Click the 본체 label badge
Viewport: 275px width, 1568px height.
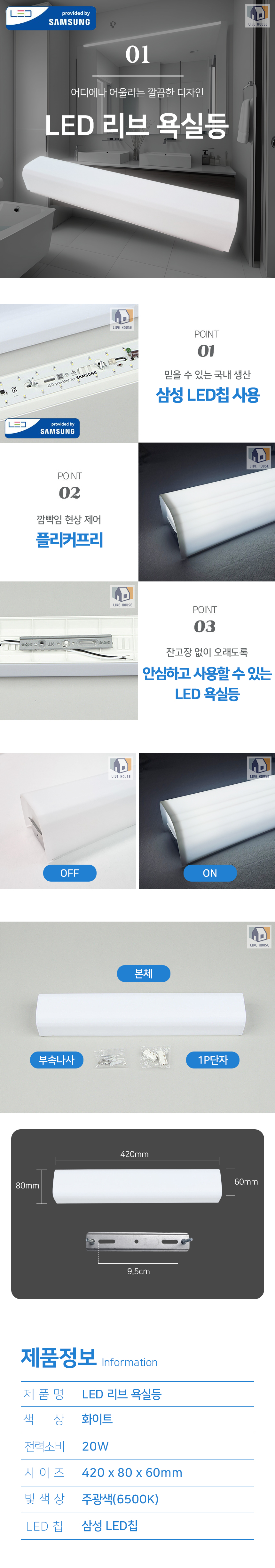point(144,973)
